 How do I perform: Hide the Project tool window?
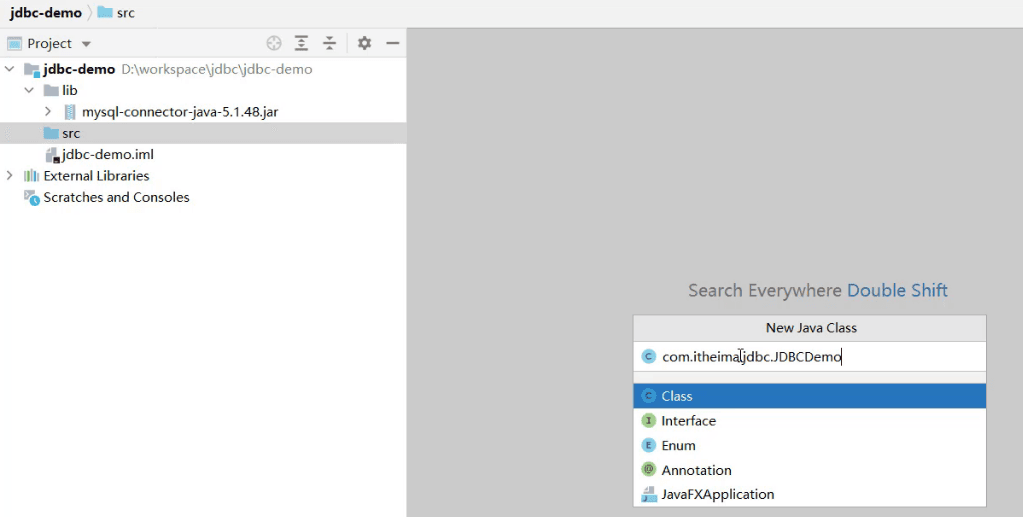coord(393,43)
